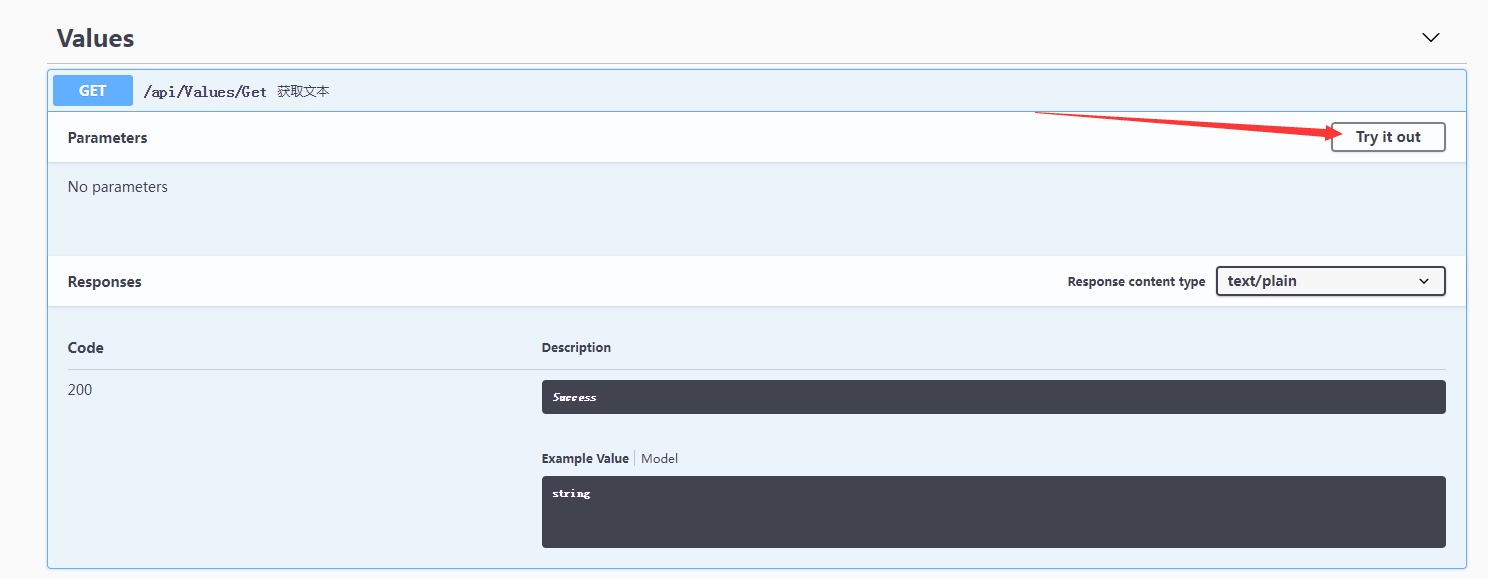Select the /api/Values/Get endpoint path
The image size is (1488, 579).
pos(205,92)
